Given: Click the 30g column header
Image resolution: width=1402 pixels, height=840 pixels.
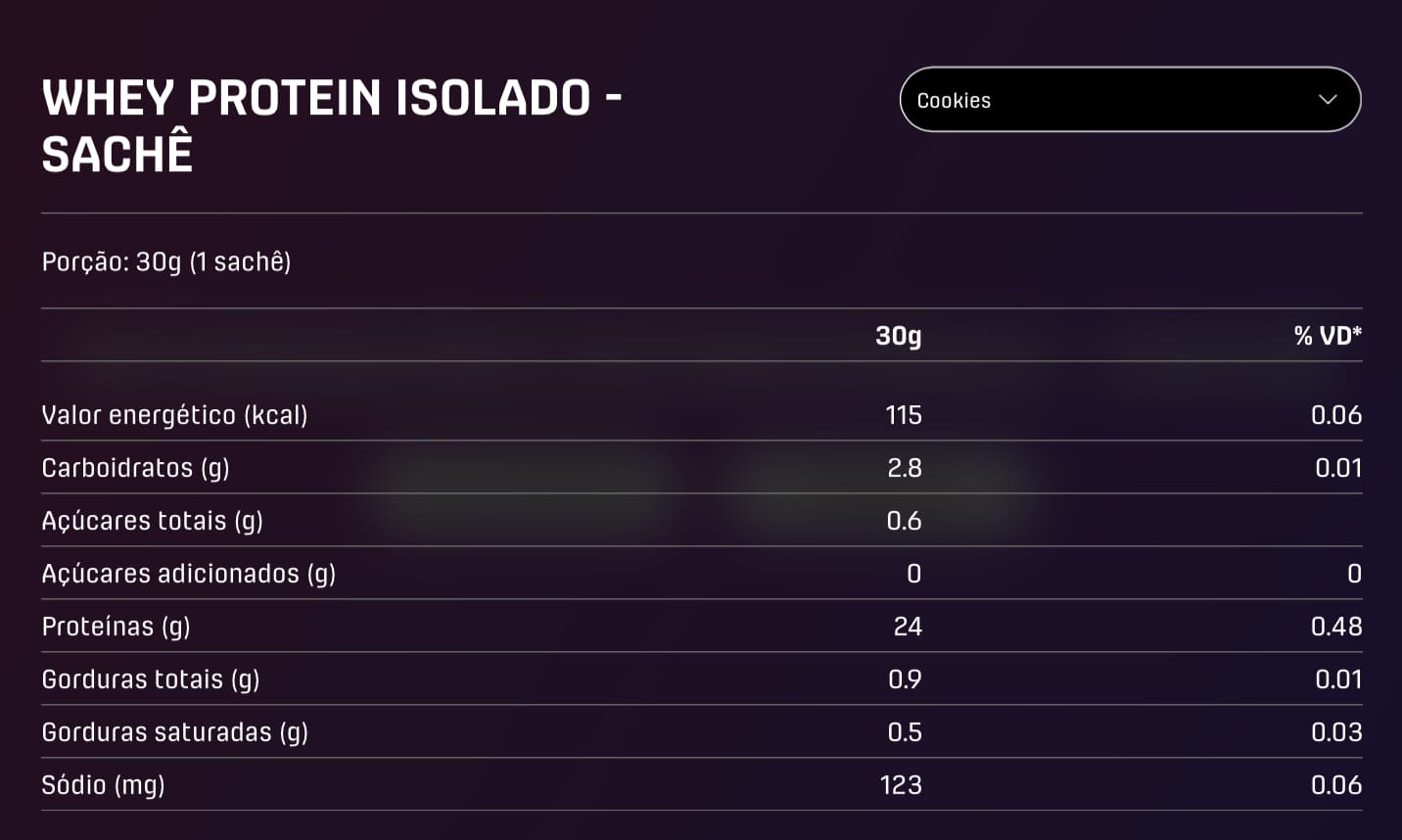Looking at the screenshot, I should pos(898,336).
